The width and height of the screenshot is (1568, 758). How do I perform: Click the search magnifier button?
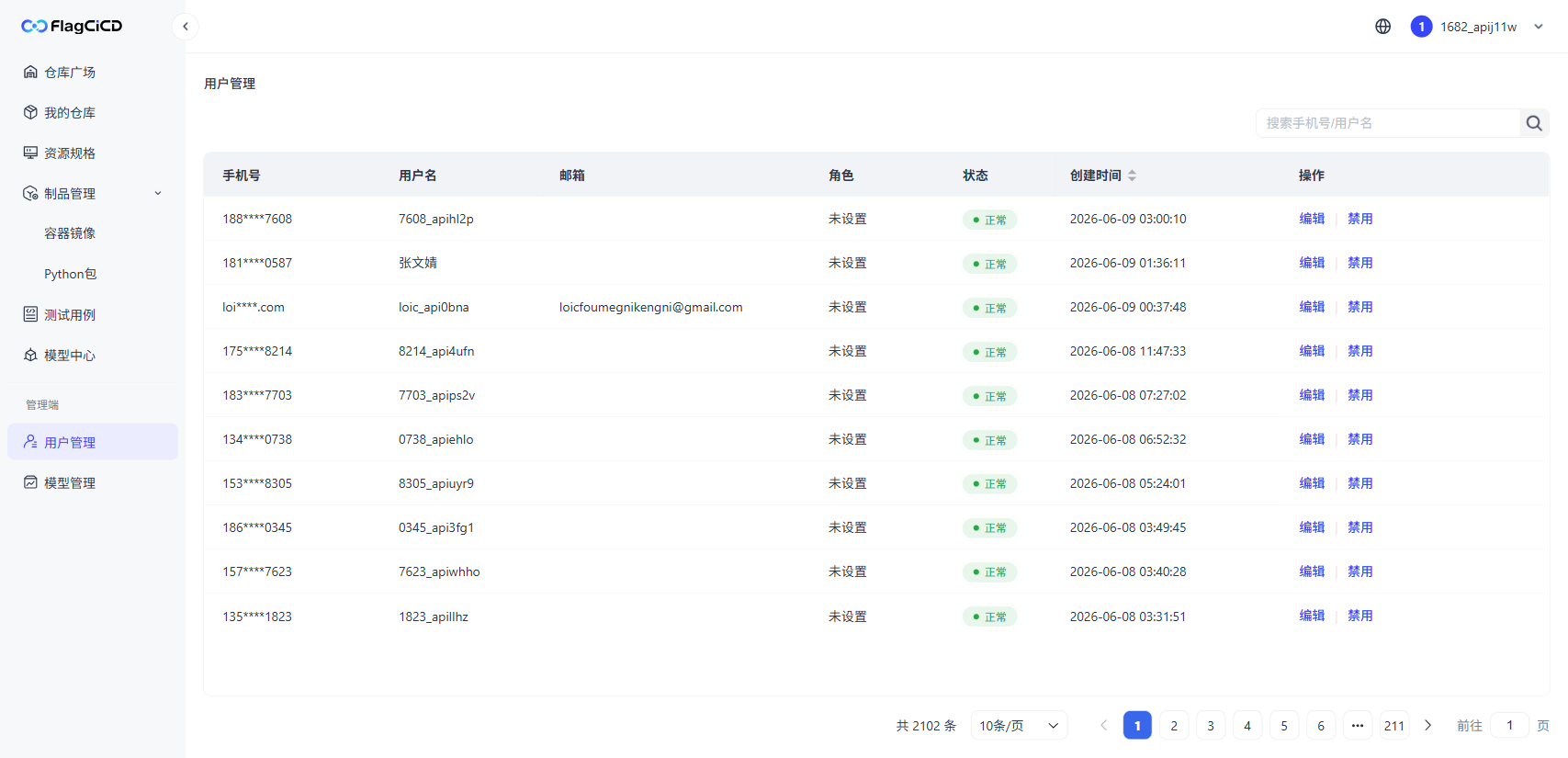pyautogui.click(x=1534, y=123)
